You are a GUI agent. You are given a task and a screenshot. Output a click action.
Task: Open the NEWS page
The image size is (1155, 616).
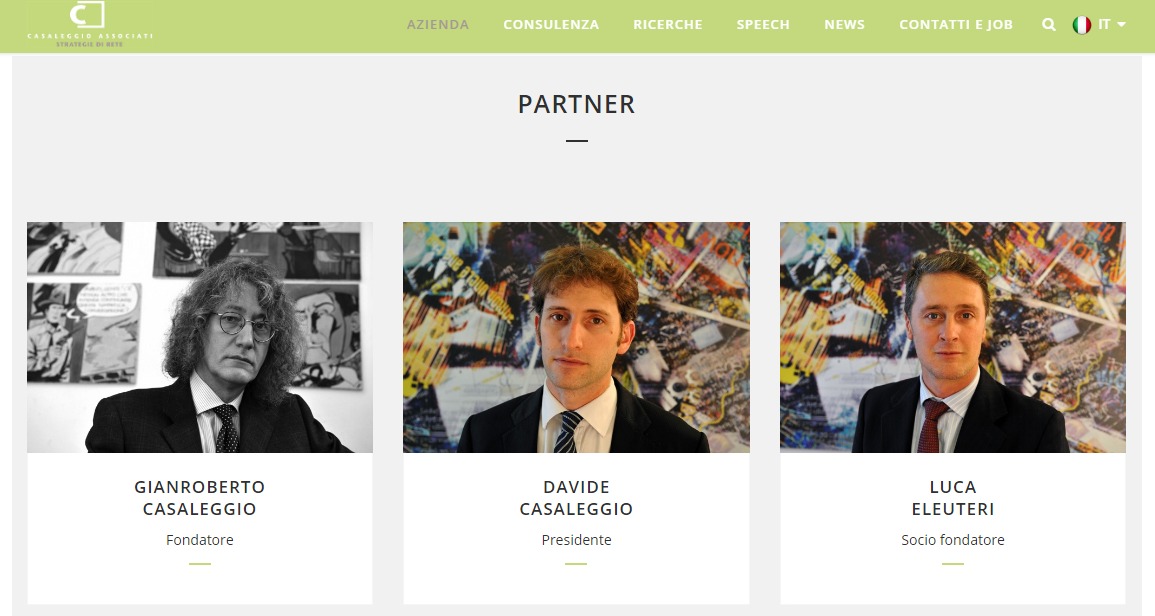[844, 24]
